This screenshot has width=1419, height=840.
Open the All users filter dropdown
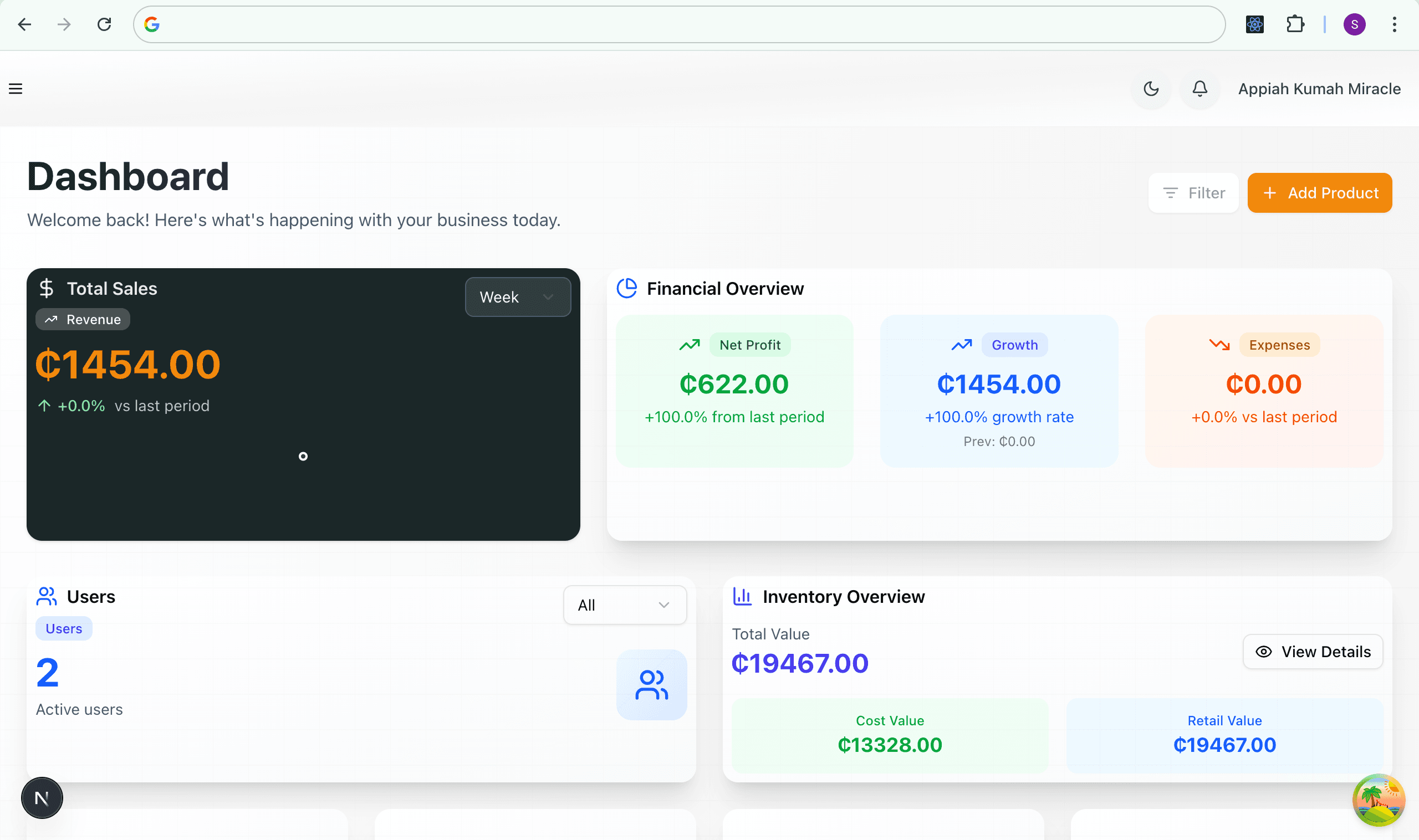click(x=625, y=605)
